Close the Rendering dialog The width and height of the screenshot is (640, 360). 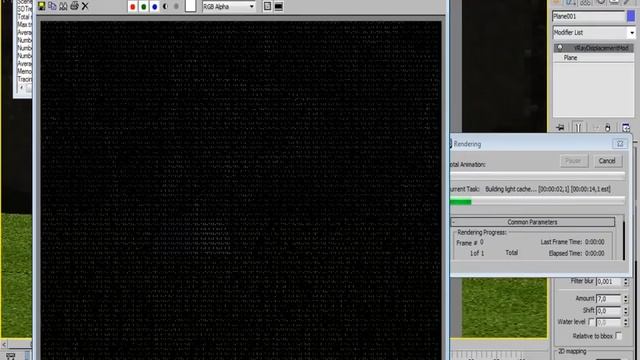tap(620, 144)
